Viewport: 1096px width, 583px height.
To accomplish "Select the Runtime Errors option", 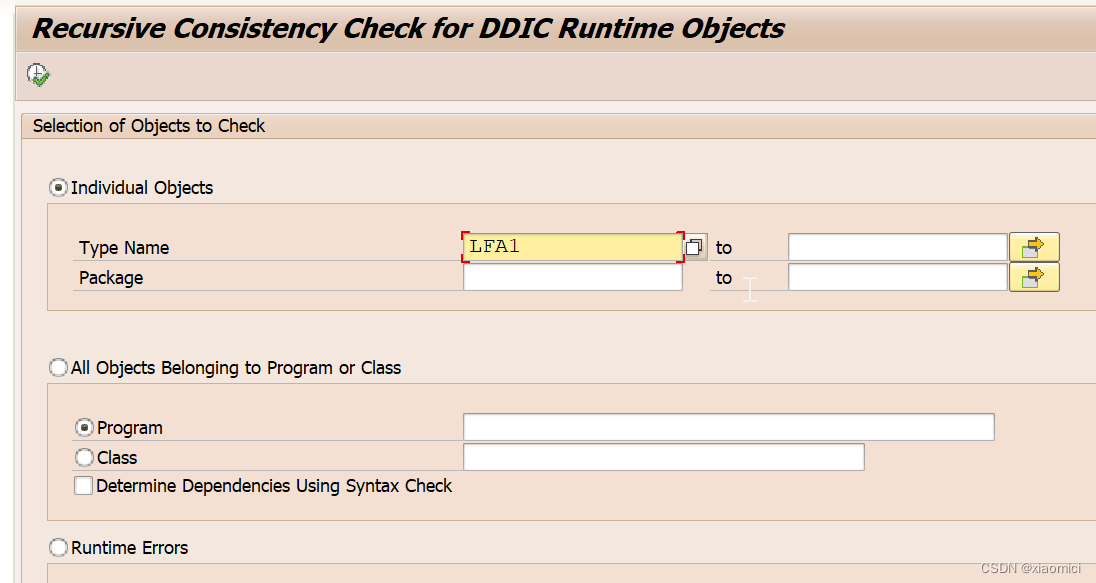I will (x=58, y=547).
